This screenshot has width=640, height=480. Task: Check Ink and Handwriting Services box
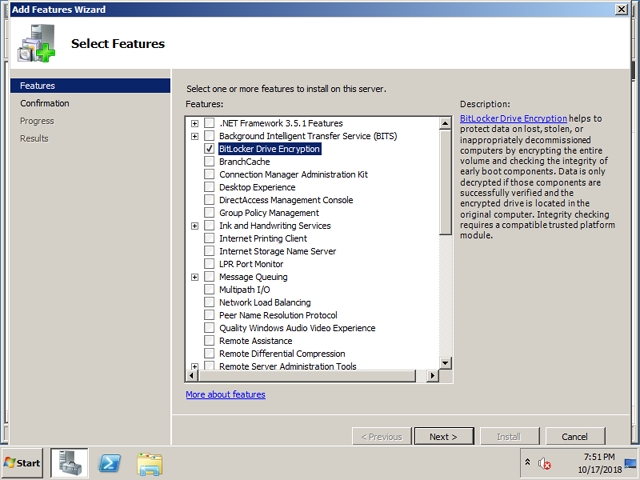pos(209,225)
